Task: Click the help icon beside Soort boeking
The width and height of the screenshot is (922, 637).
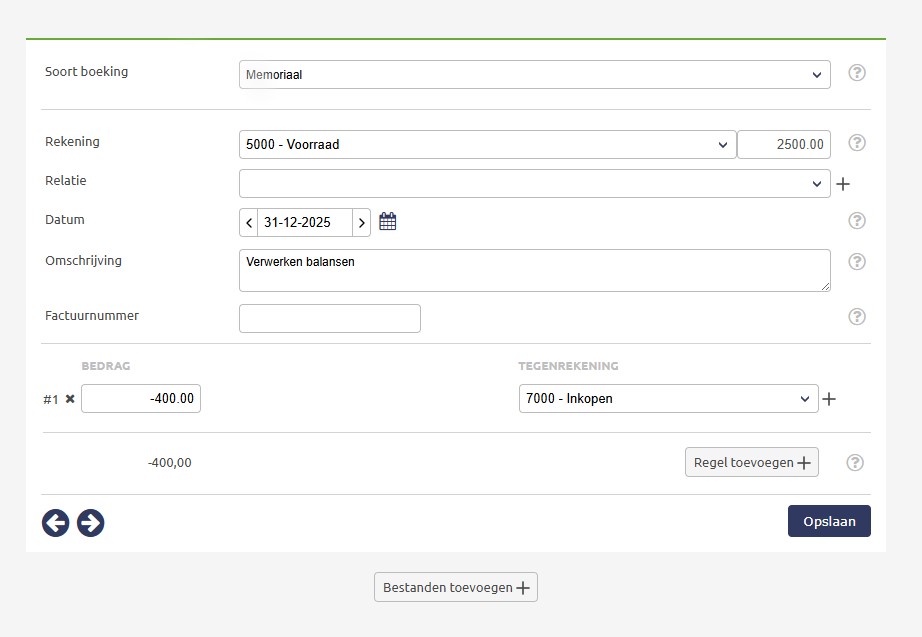Action: (x=856, y=73)
